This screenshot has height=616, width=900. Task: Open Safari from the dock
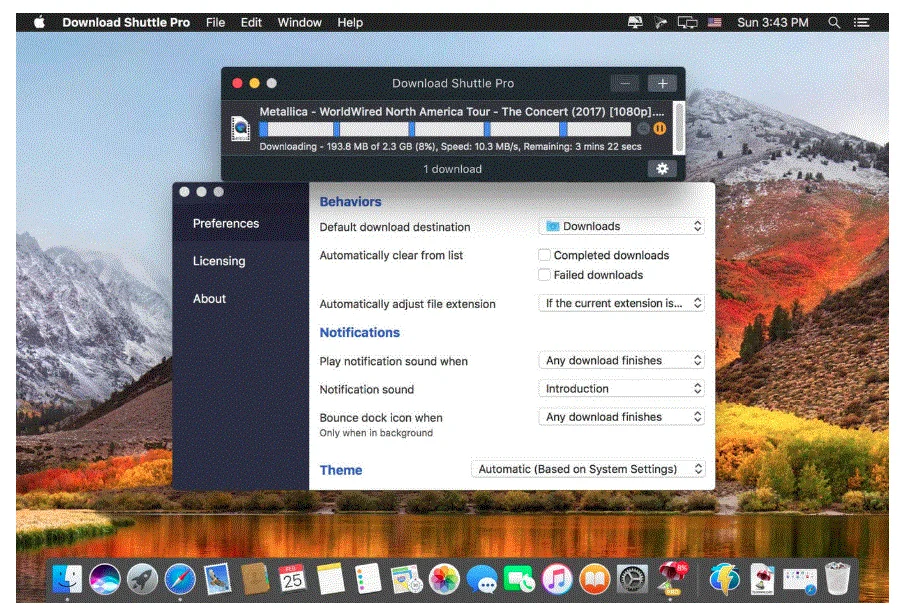[x=180, y=578]
